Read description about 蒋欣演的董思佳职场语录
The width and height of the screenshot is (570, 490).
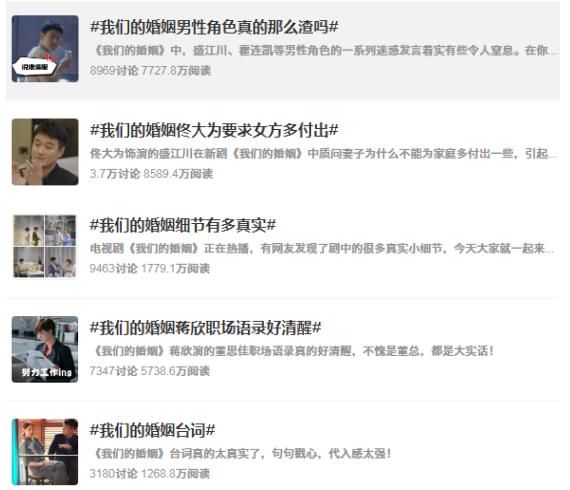tap(292, 351)
